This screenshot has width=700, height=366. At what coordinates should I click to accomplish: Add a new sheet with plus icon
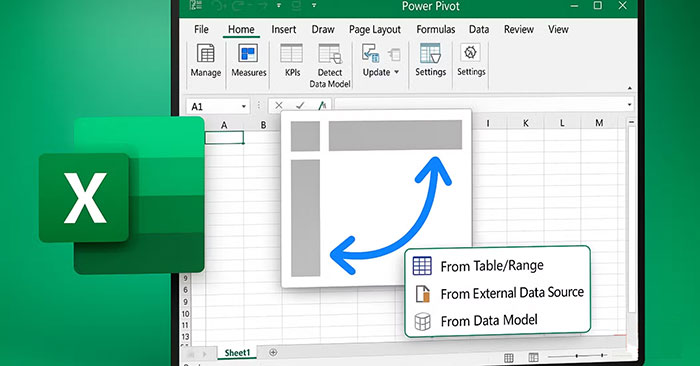point(273,353)
